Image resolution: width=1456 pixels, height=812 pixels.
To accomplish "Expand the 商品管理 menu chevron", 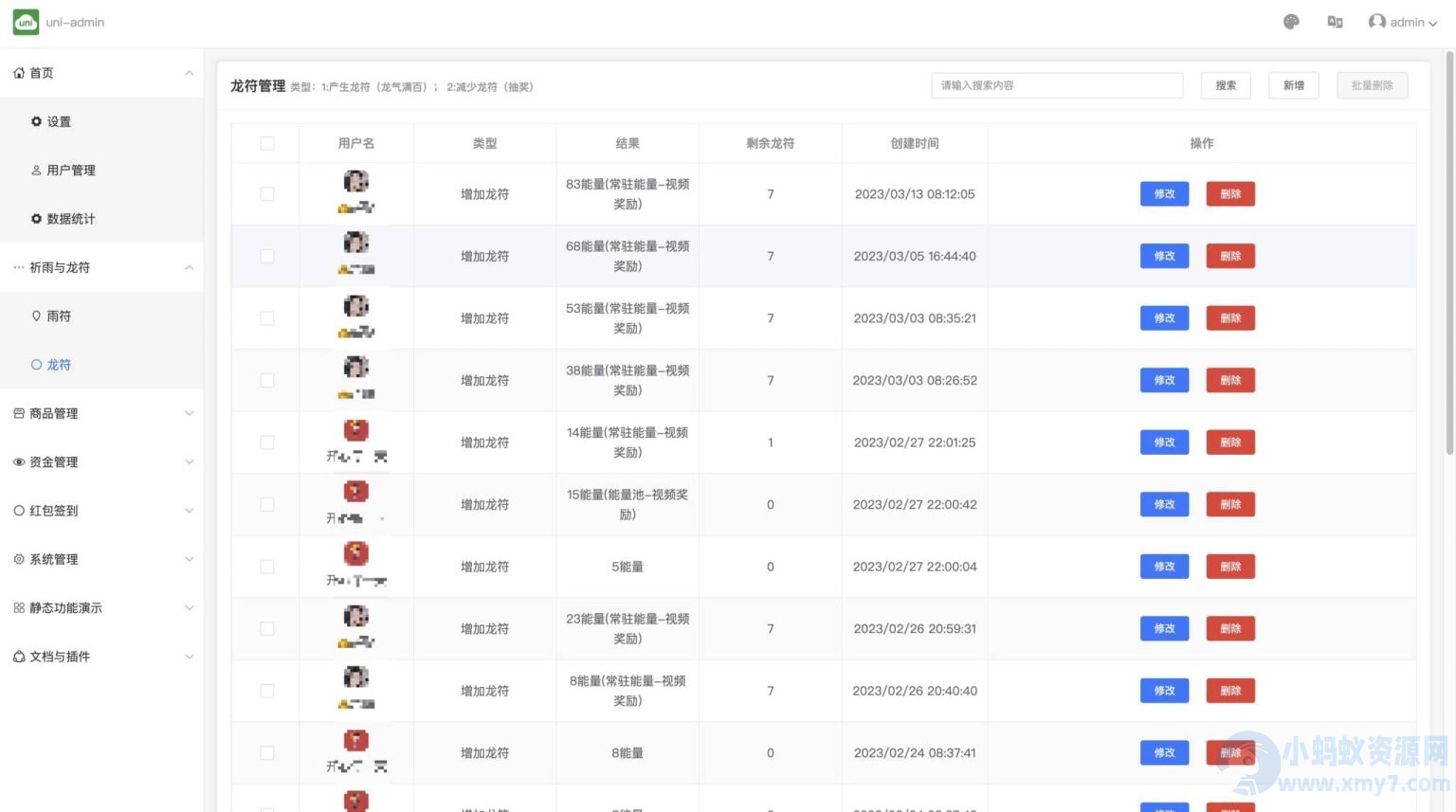I will [189, 413].
